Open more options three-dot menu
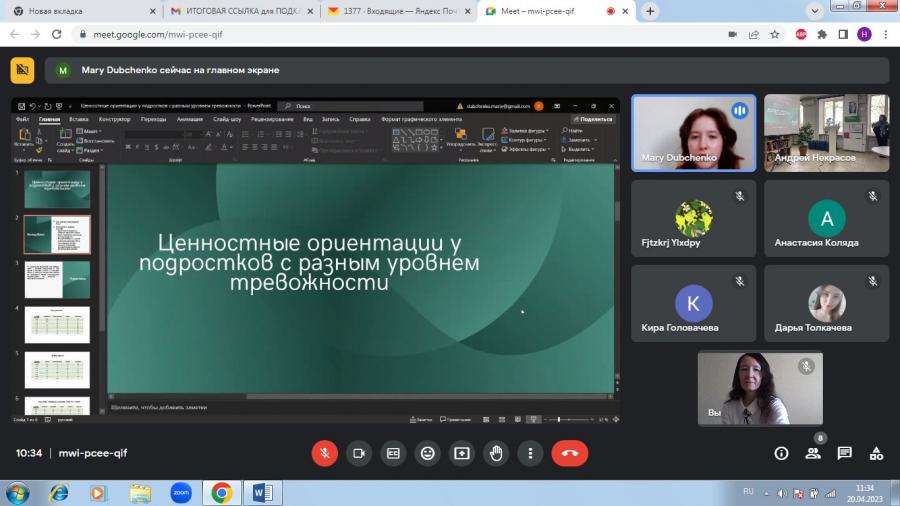This screenshot has height=506, width=900. (530, 453)
